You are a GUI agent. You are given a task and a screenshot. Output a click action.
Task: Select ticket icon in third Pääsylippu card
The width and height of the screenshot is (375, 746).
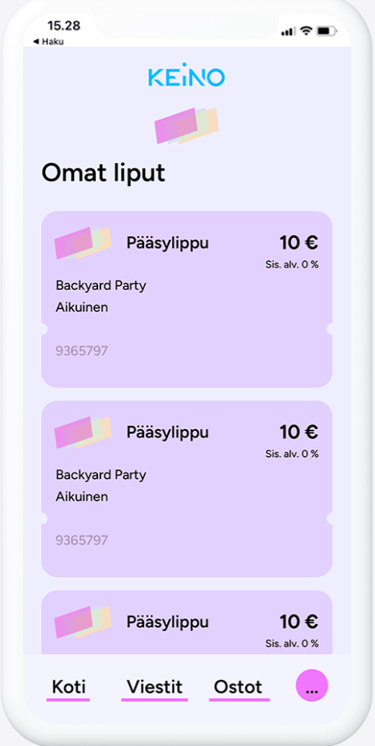83,621
